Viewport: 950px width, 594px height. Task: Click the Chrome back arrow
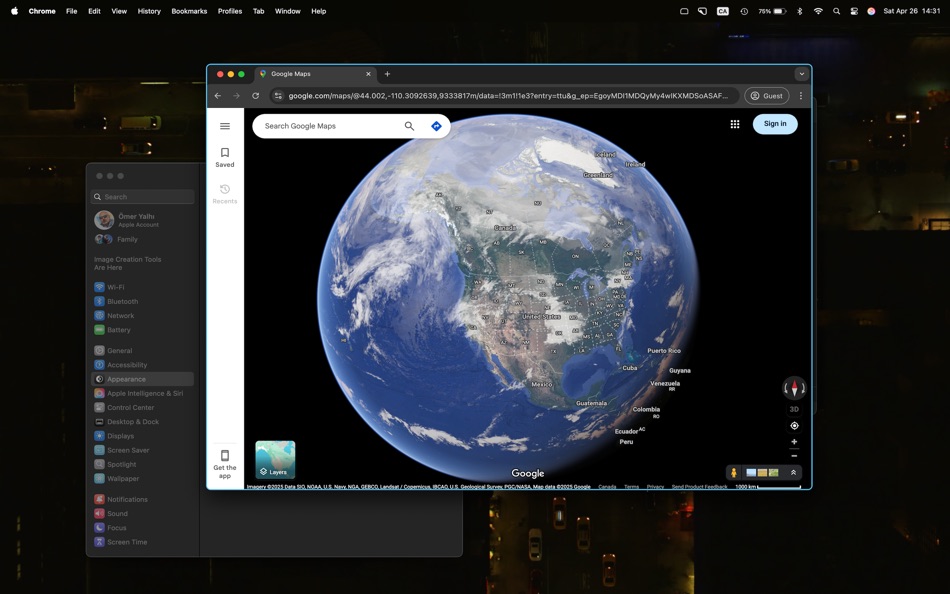(x=218, y=96)
